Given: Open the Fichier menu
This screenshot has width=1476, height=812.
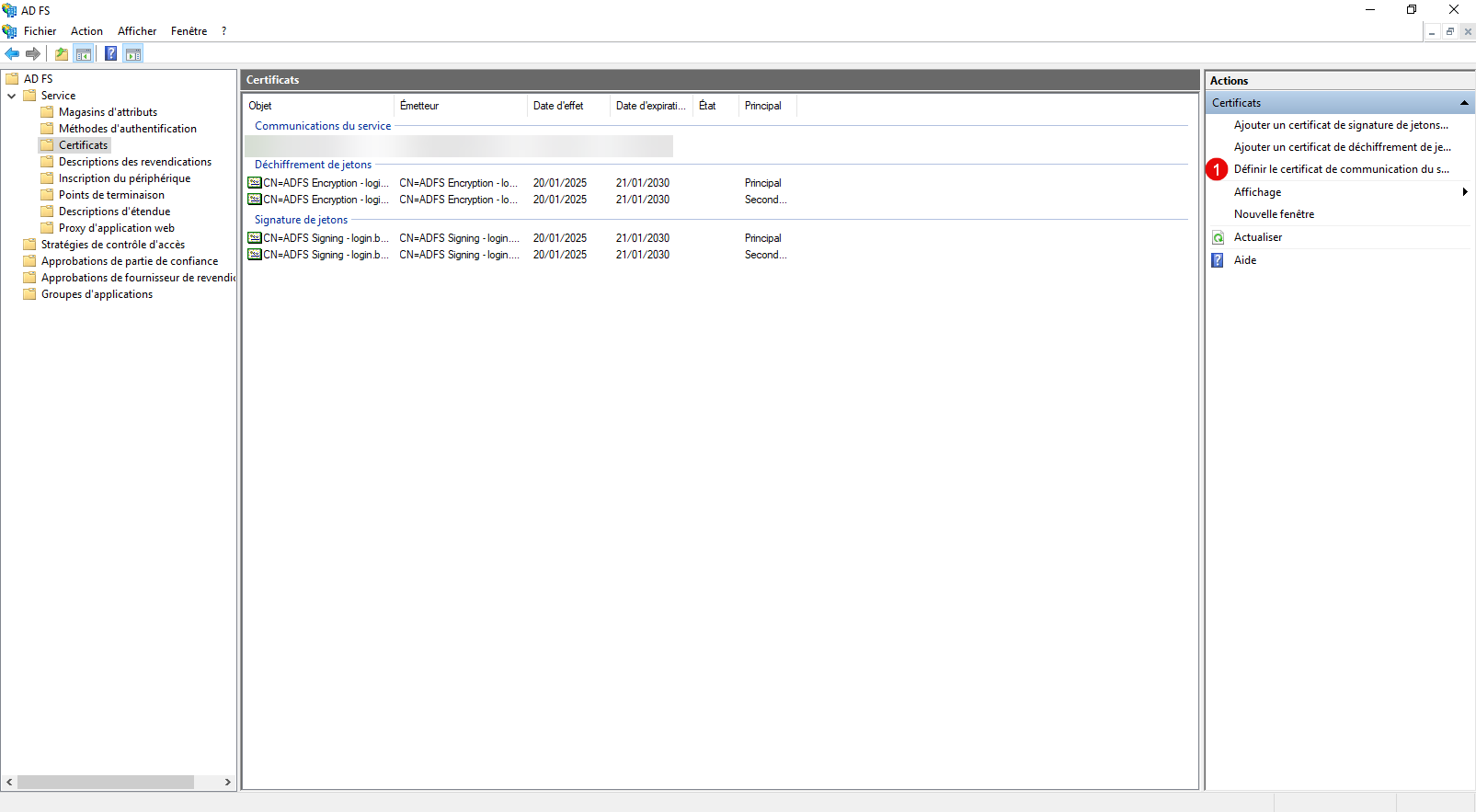Looking at the screenshot, I should pyautogui.click(x=40, y=31).
